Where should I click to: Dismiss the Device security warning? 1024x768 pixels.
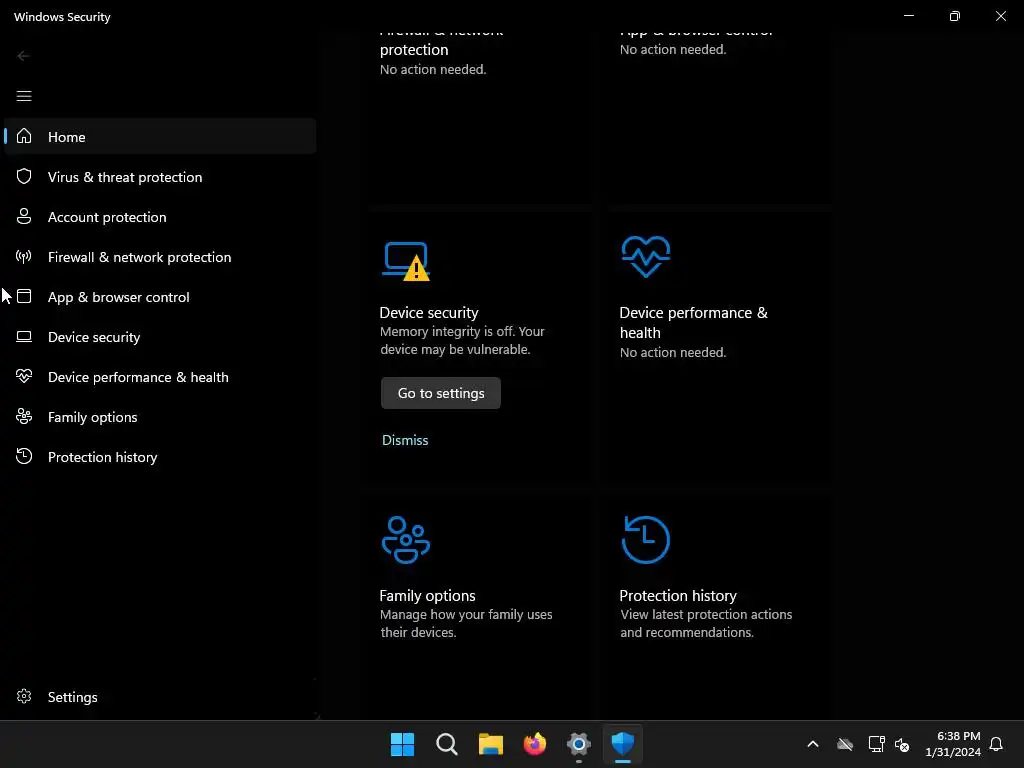pyautogui.click(x=405, y=440)
